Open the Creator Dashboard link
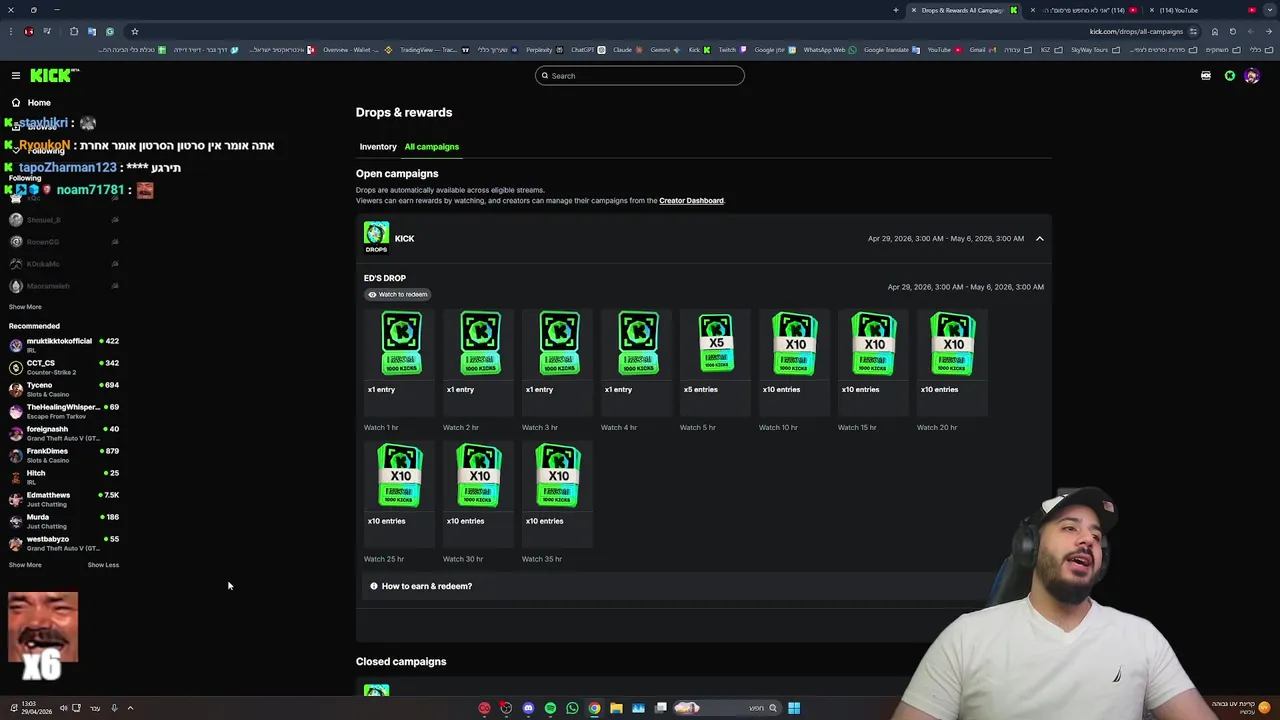1280x720 pixels. 691,201
